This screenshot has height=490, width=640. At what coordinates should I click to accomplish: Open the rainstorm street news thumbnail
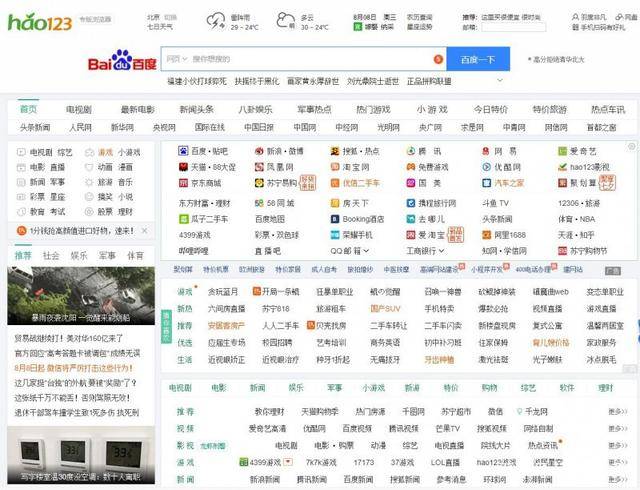coord(81,296)
